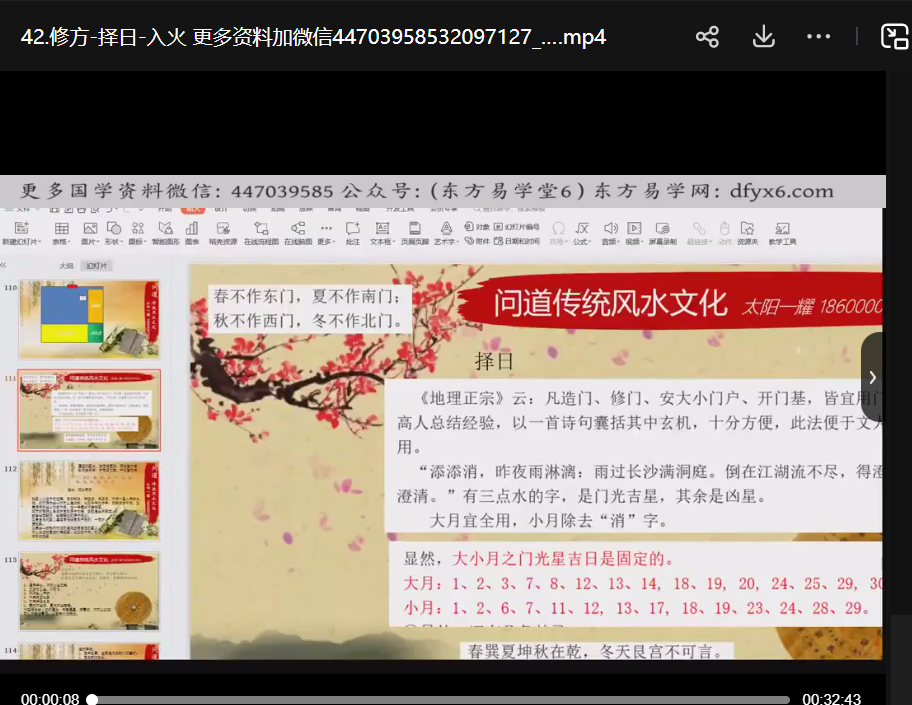
Task: Switch to the 大纲 outline tab
Action: [x=66, y=266]
